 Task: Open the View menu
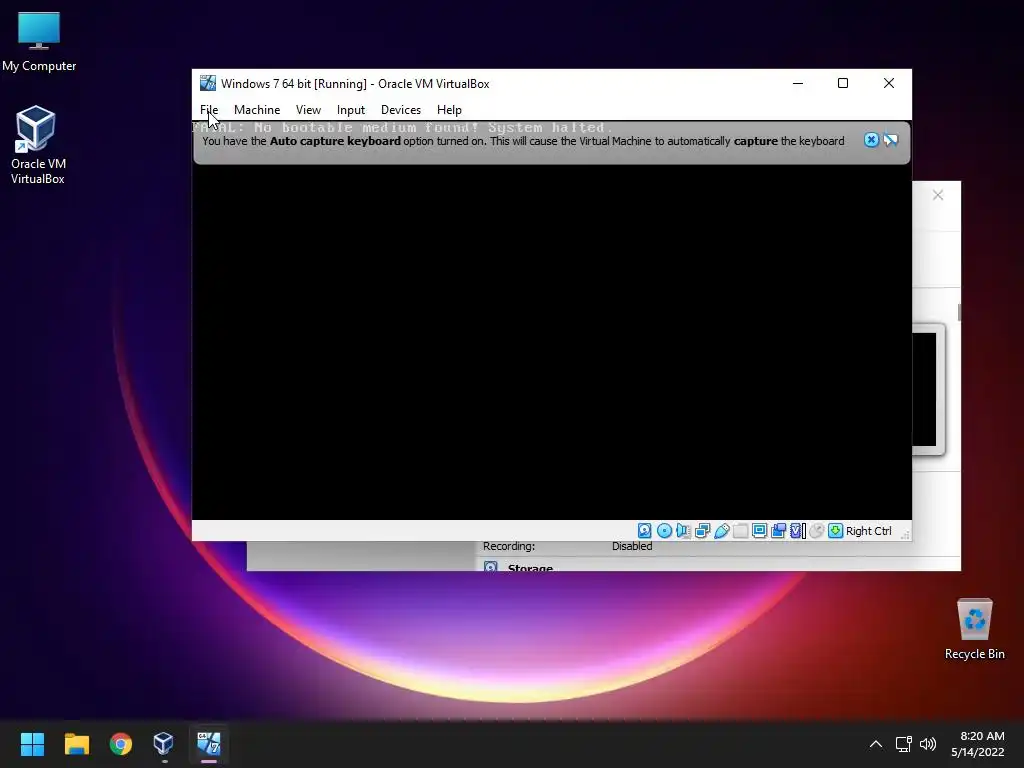click(x=308, y=110)
